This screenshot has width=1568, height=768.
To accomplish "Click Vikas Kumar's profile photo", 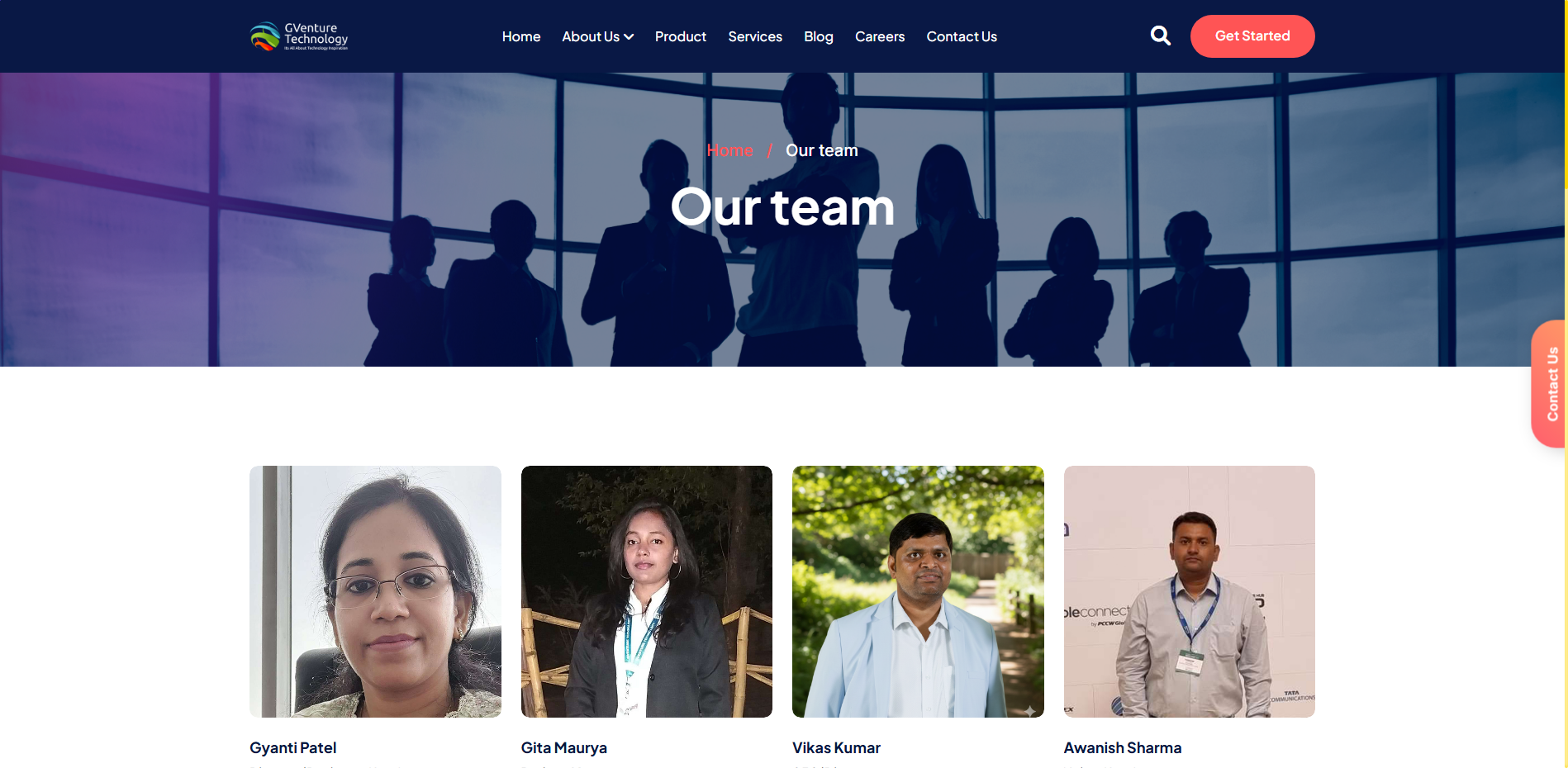I will [918, 591].
